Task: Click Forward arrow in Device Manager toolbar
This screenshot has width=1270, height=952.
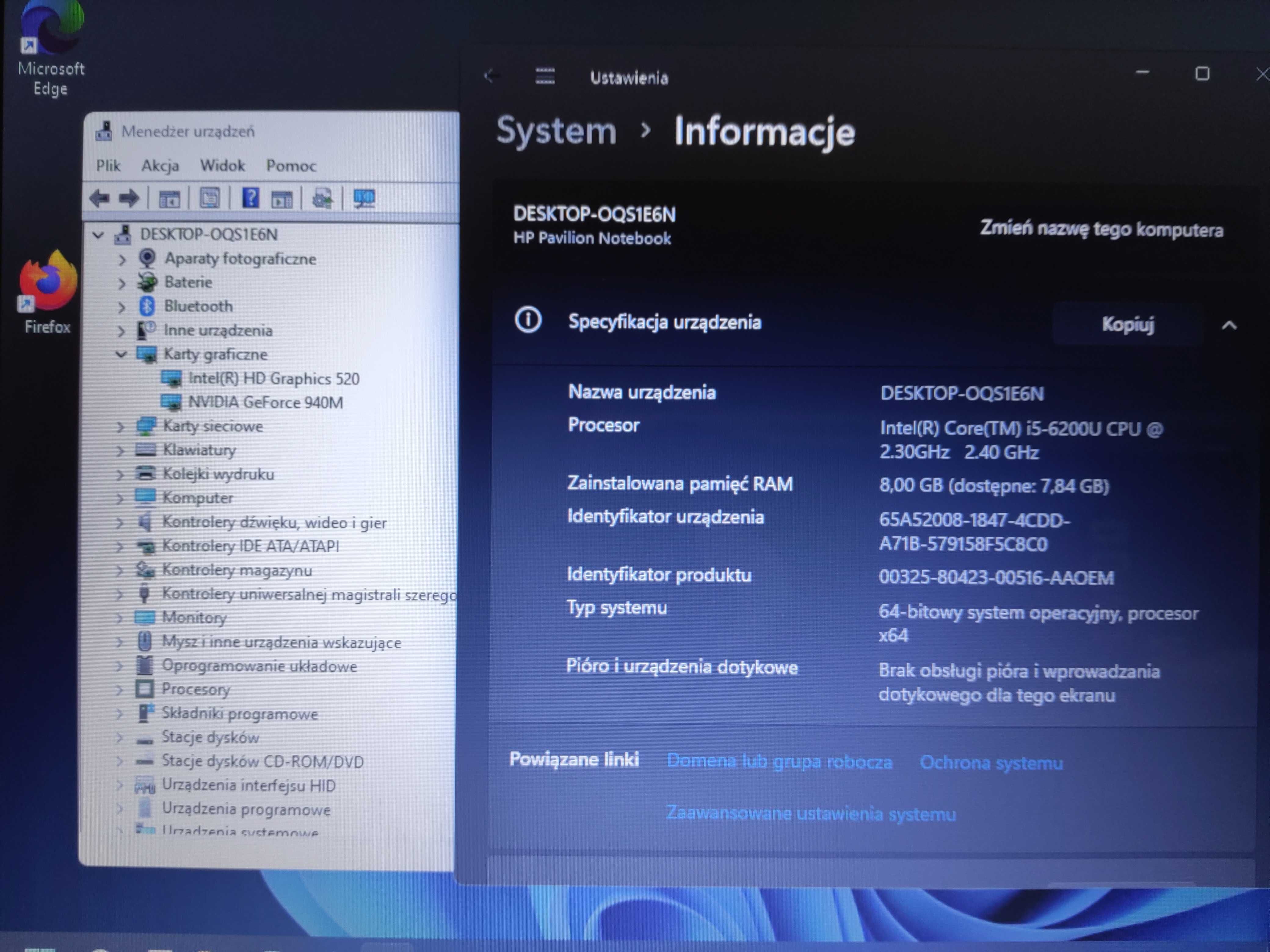Action: click(129, 199)
